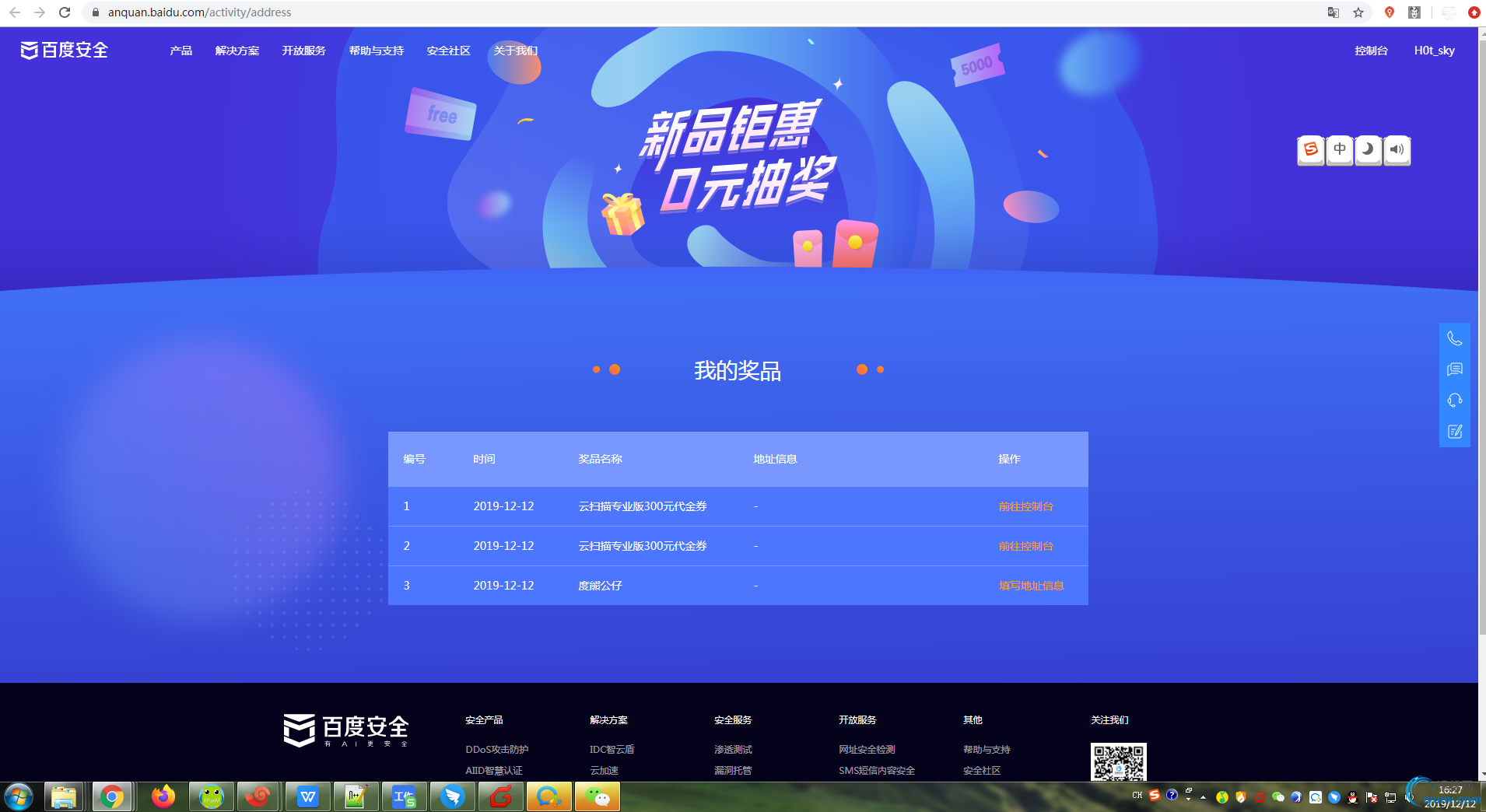
Task: Click the QQ penguin tray icon
Action: coord(1353,797)
